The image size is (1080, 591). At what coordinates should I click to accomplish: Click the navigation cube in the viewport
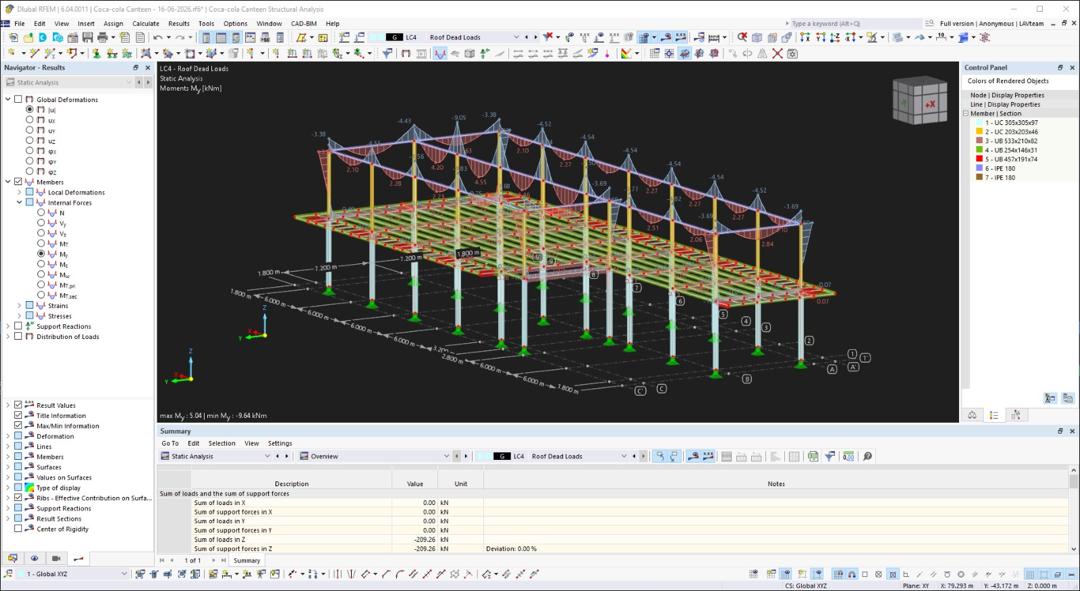click(920, 101)
